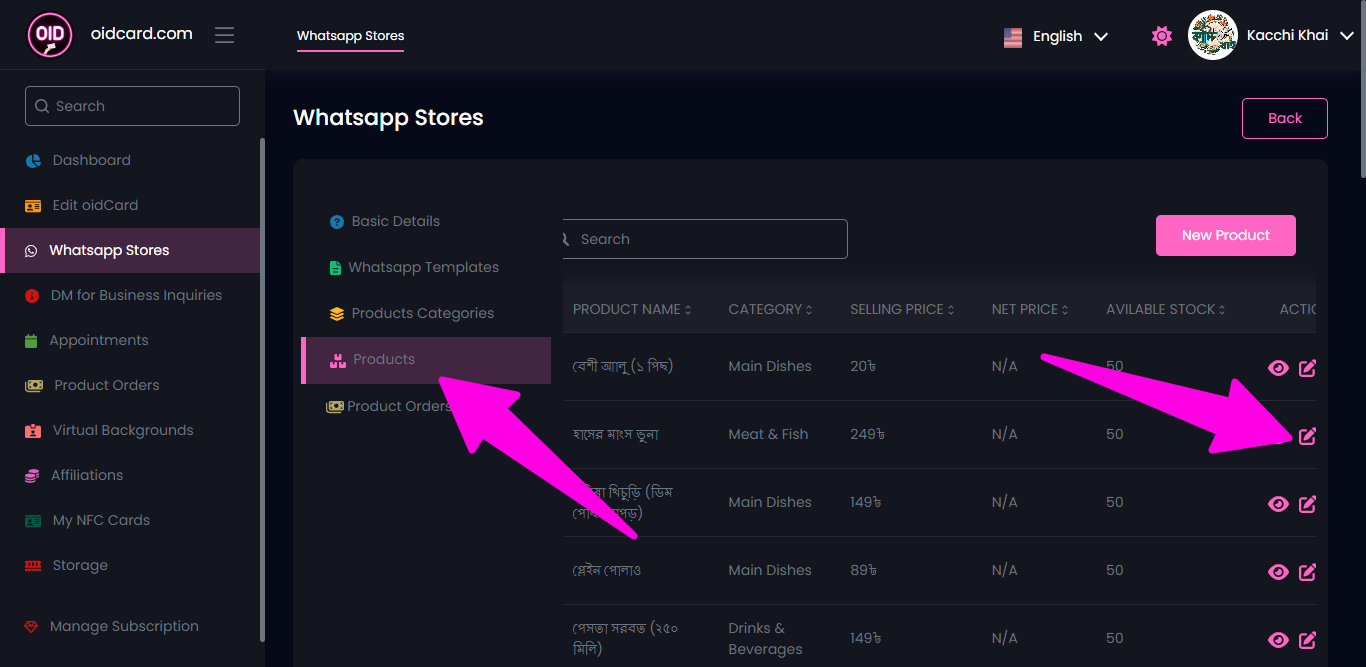Click the Kacchi Khai profile avatar
This screenshot has width=1366, height=667.
1212,36
